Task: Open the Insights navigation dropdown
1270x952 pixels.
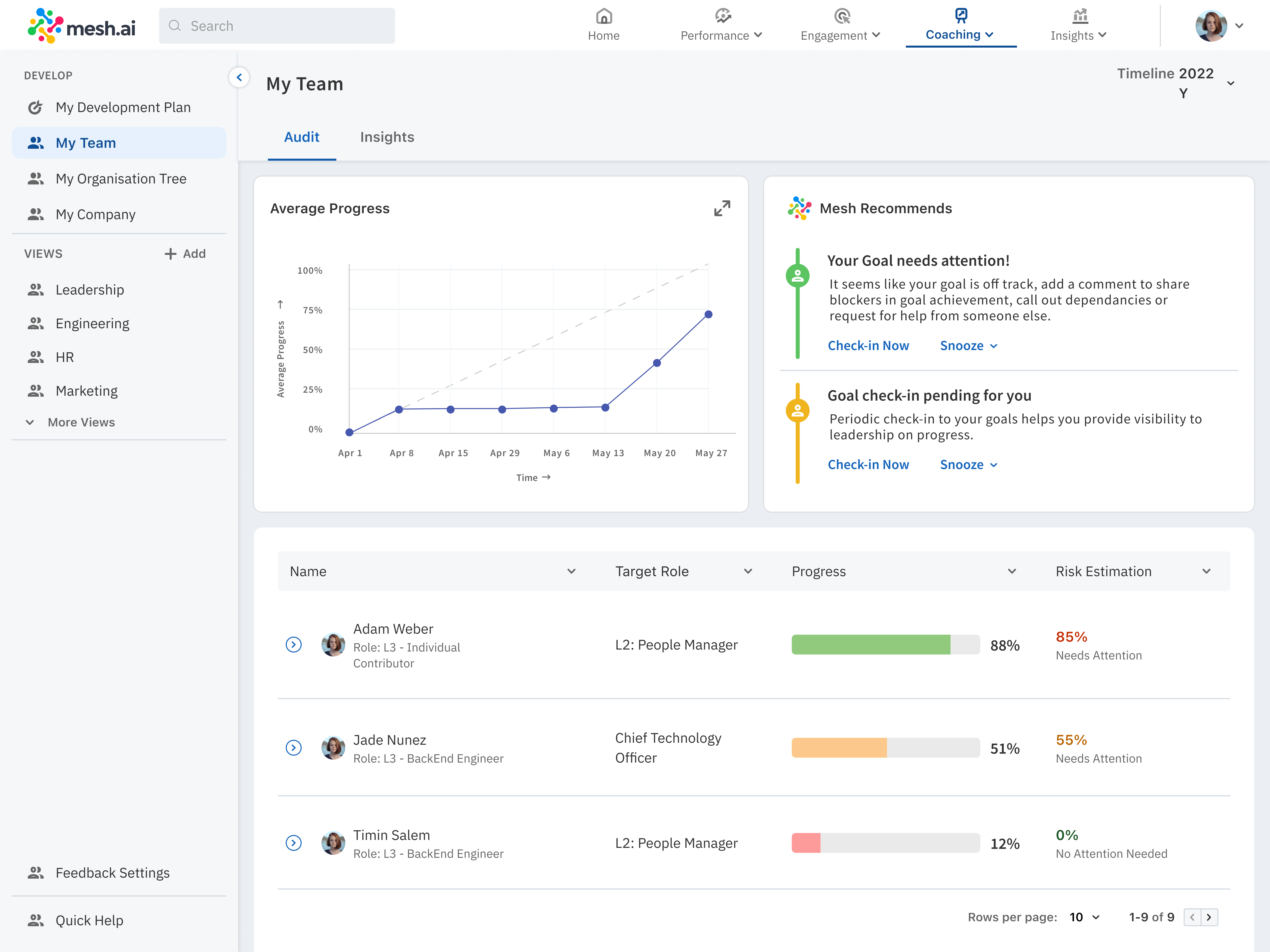Action: pyautogui.click(x=1102, y=35)
